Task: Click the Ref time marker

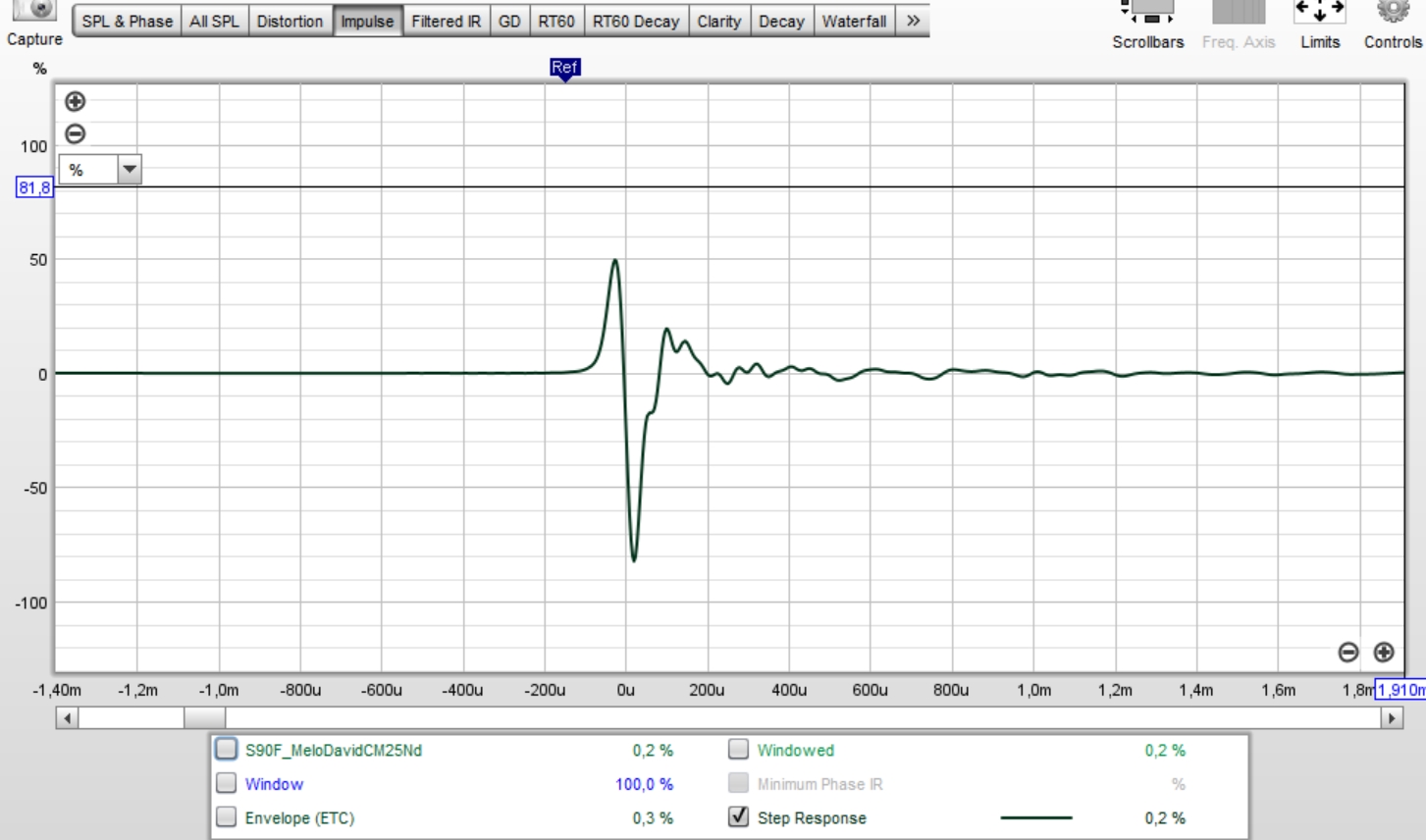Action: point(564,69)
